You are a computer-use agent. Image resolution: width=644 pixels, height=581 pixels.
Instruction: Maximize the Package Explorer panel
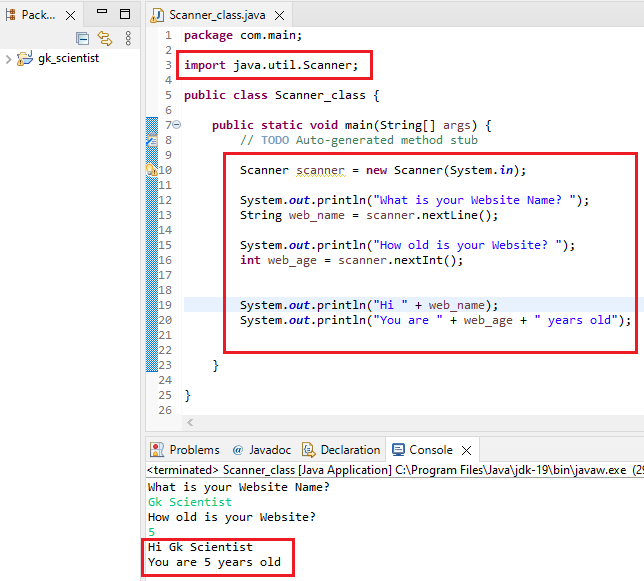125,14
